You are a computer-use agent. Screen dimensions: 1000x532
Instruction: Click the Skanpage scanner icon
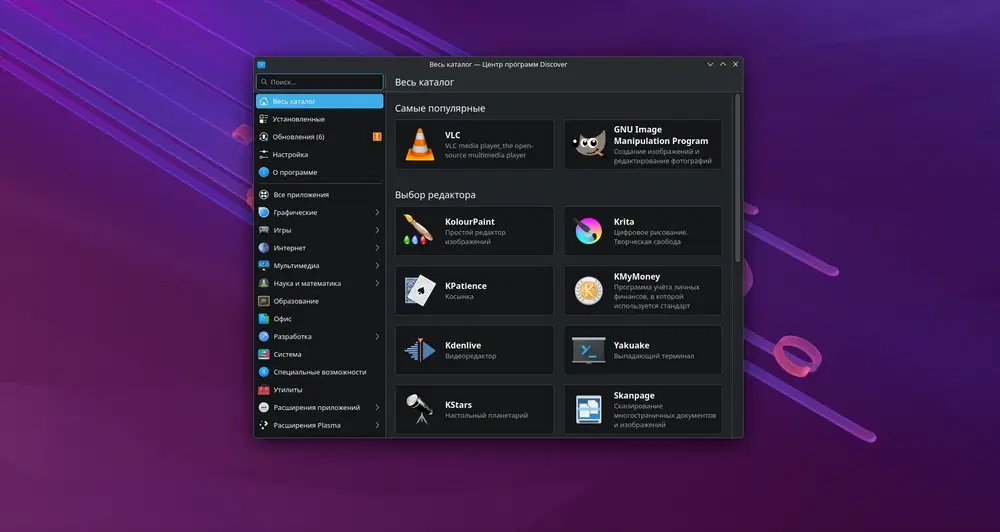(x=589, y=409)
